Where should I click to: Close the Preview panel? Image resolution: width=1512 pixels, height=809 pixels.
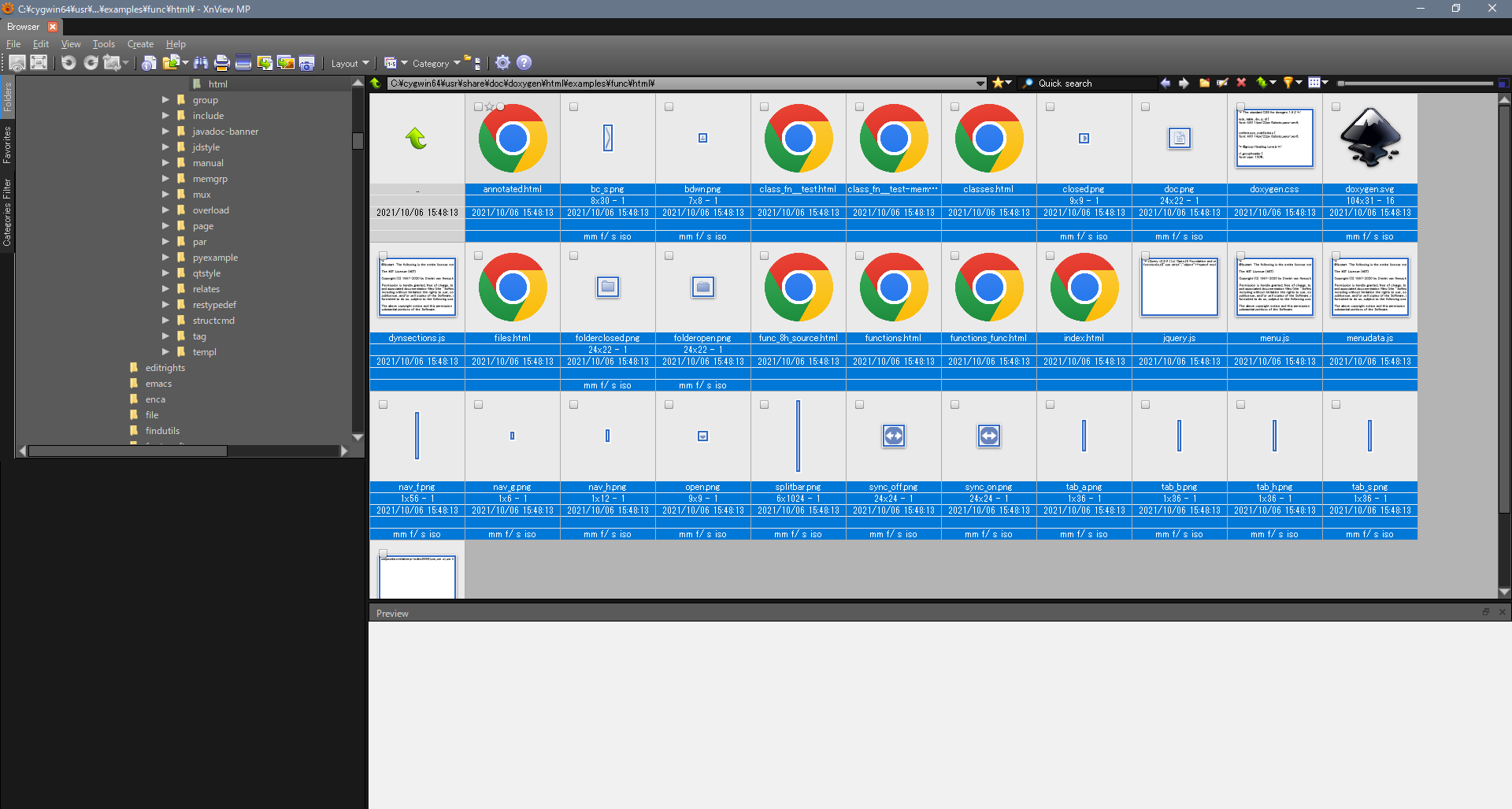1502,612
